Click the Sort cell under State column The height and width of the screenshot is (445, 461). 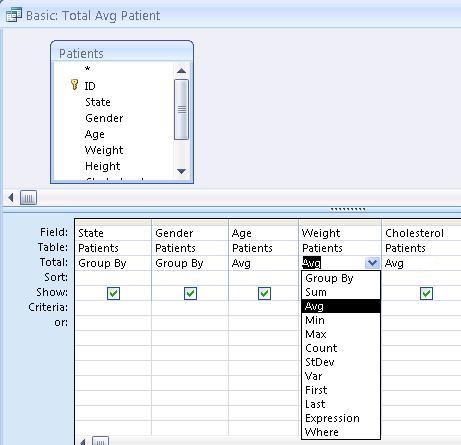point(113,278)
